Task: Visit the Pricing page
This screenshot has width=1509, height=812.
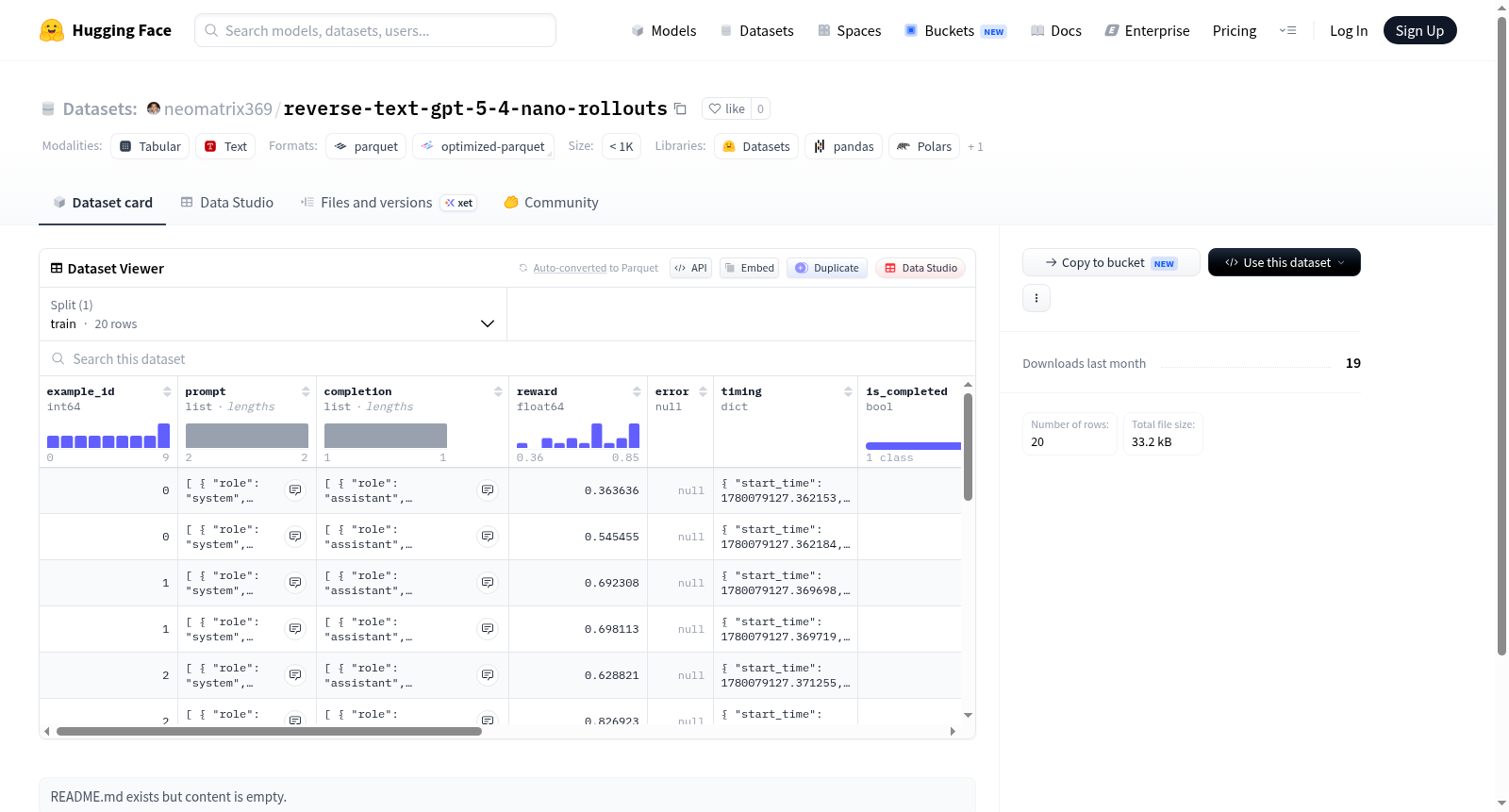Action: coord(1235,31)
